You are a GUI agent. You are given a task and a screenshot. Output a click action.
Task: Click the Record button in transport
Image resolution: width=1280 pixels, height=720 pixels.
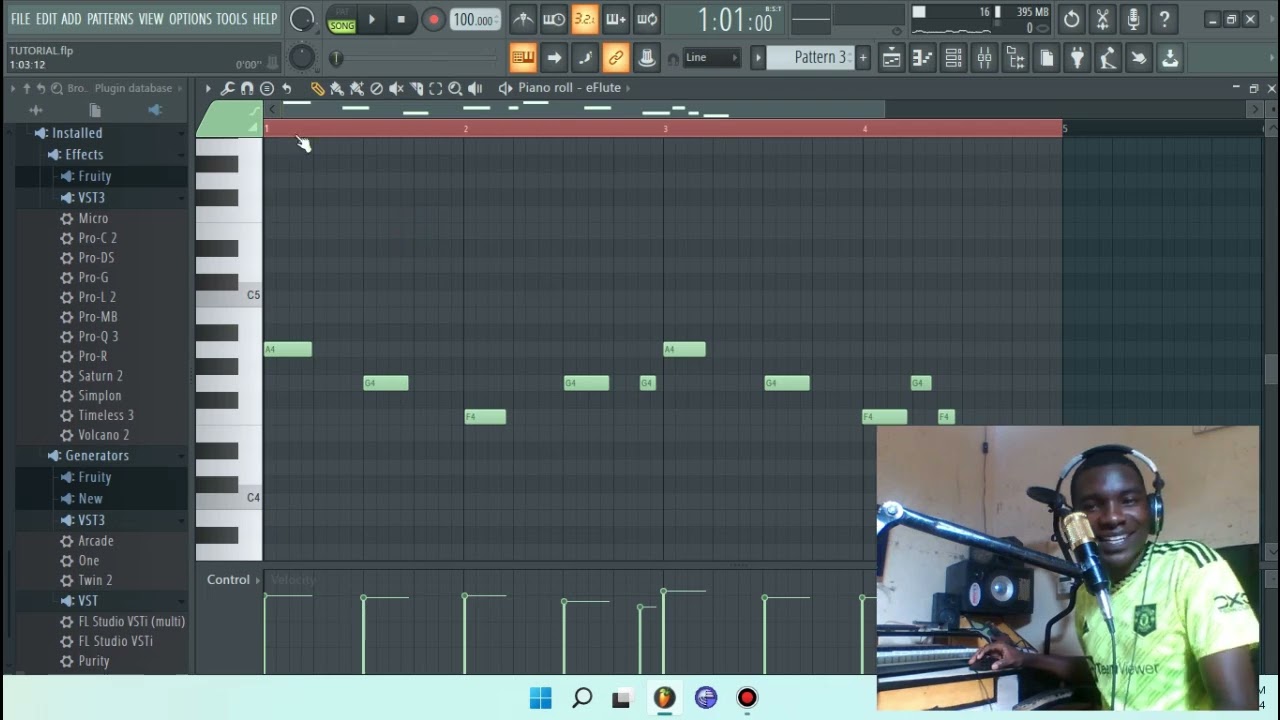point(433,19)
